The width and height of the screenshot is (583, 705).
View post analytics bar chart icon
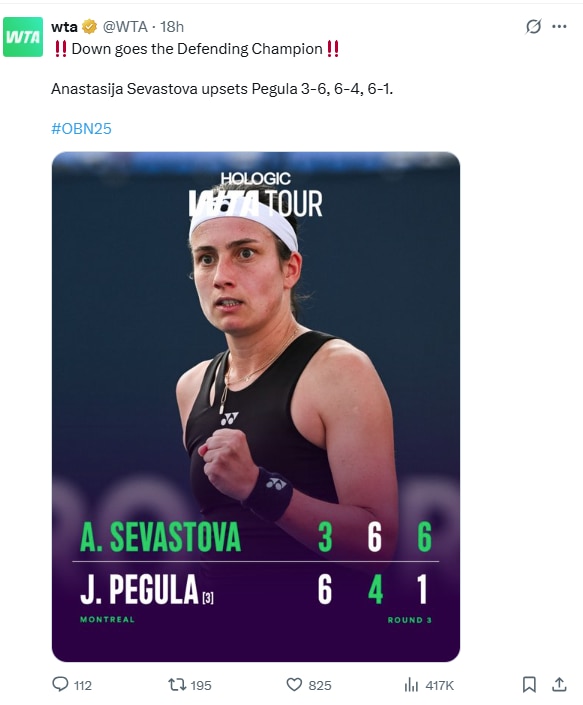(x=411, y=685)
